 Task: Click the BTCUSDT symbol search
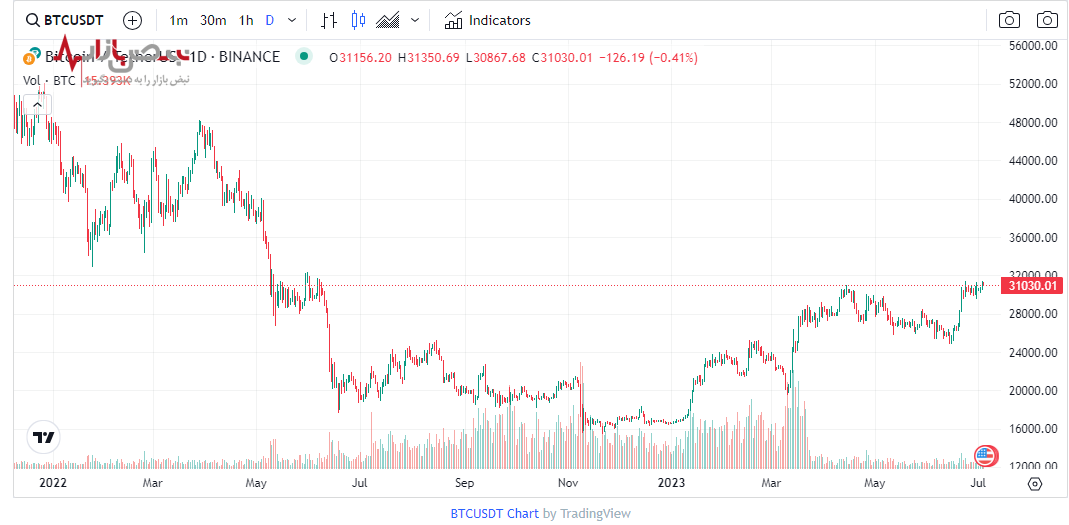[x=66, y=20]
